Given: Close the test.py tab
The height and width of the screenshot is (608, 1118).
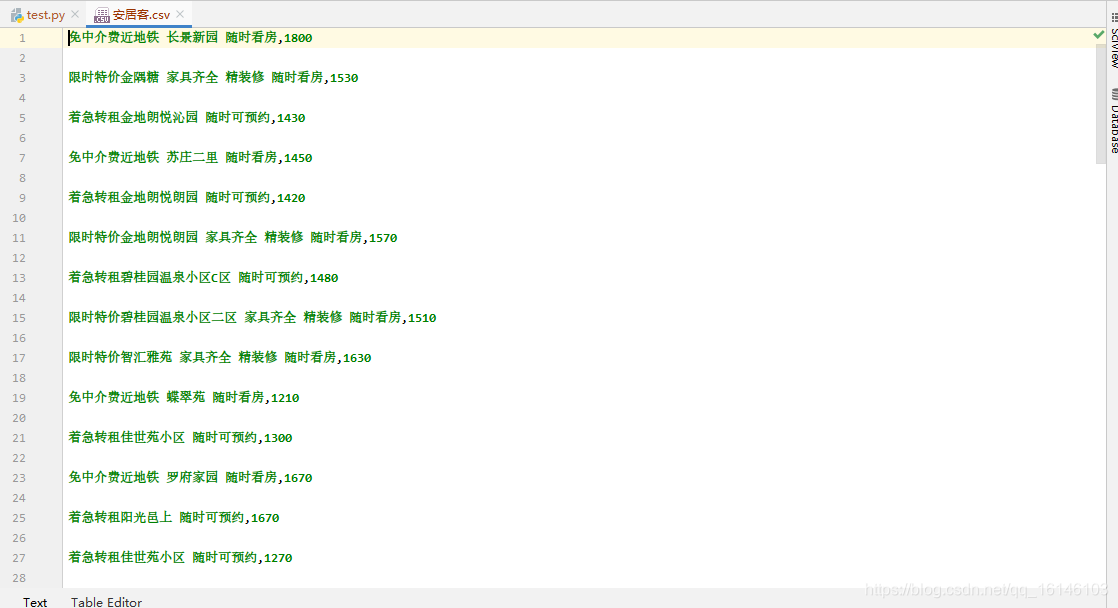Looking at the screenshot, I should click(x=75, y=14).
